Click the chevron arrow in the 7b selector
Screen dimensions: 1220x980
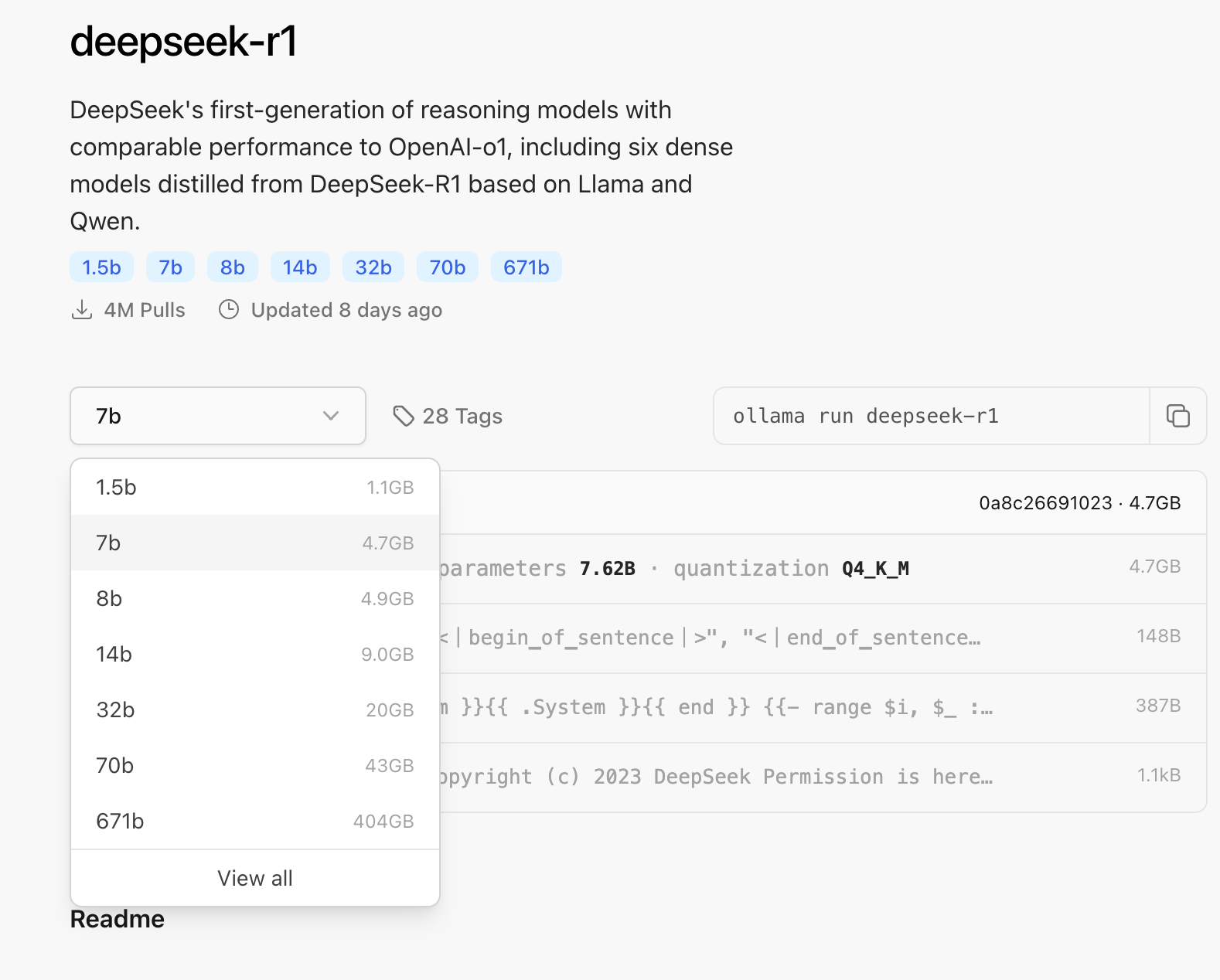(331, 416)
